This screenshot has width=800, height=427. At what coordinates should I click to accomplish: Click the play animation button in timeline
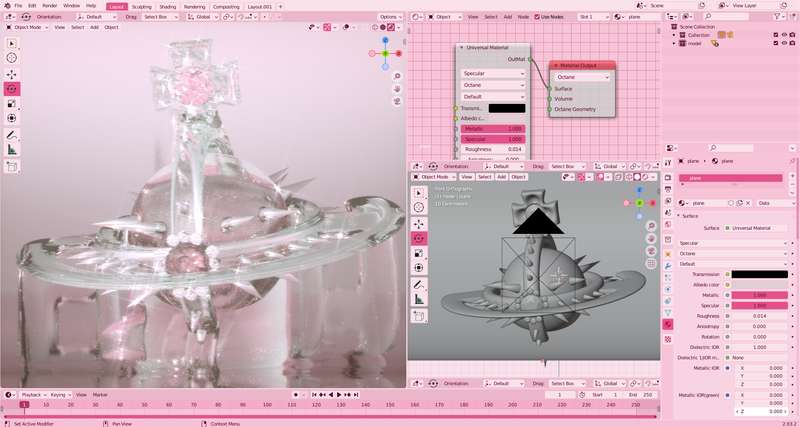click(x=339, y=395)
